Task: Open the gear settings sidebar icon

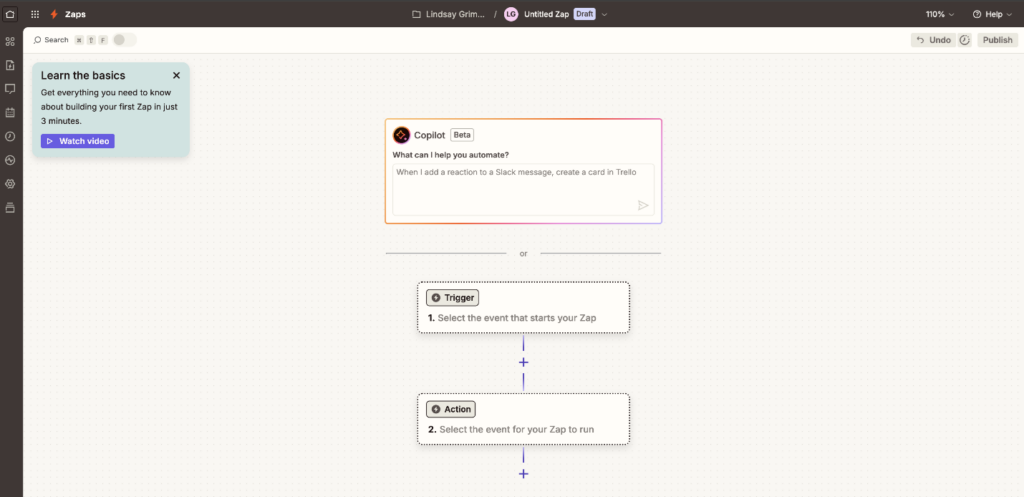Action: pyautogui.click(x=10, y=184)
